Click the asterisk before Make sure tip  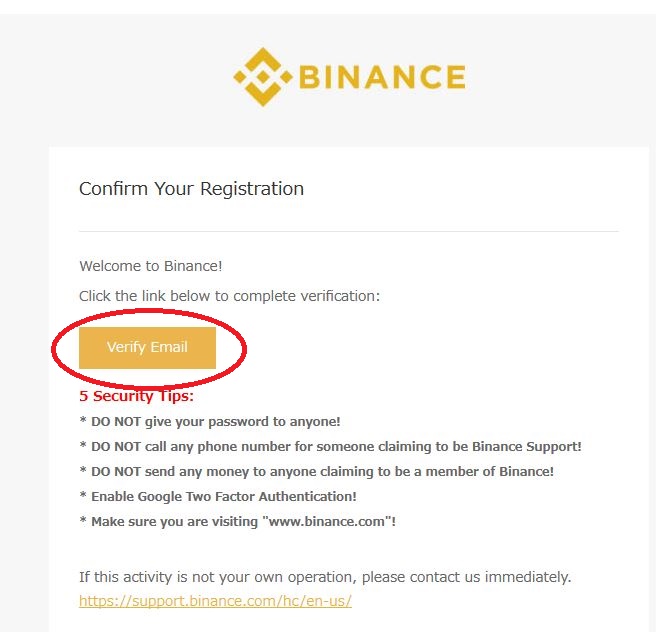click(x=83, y=520)
